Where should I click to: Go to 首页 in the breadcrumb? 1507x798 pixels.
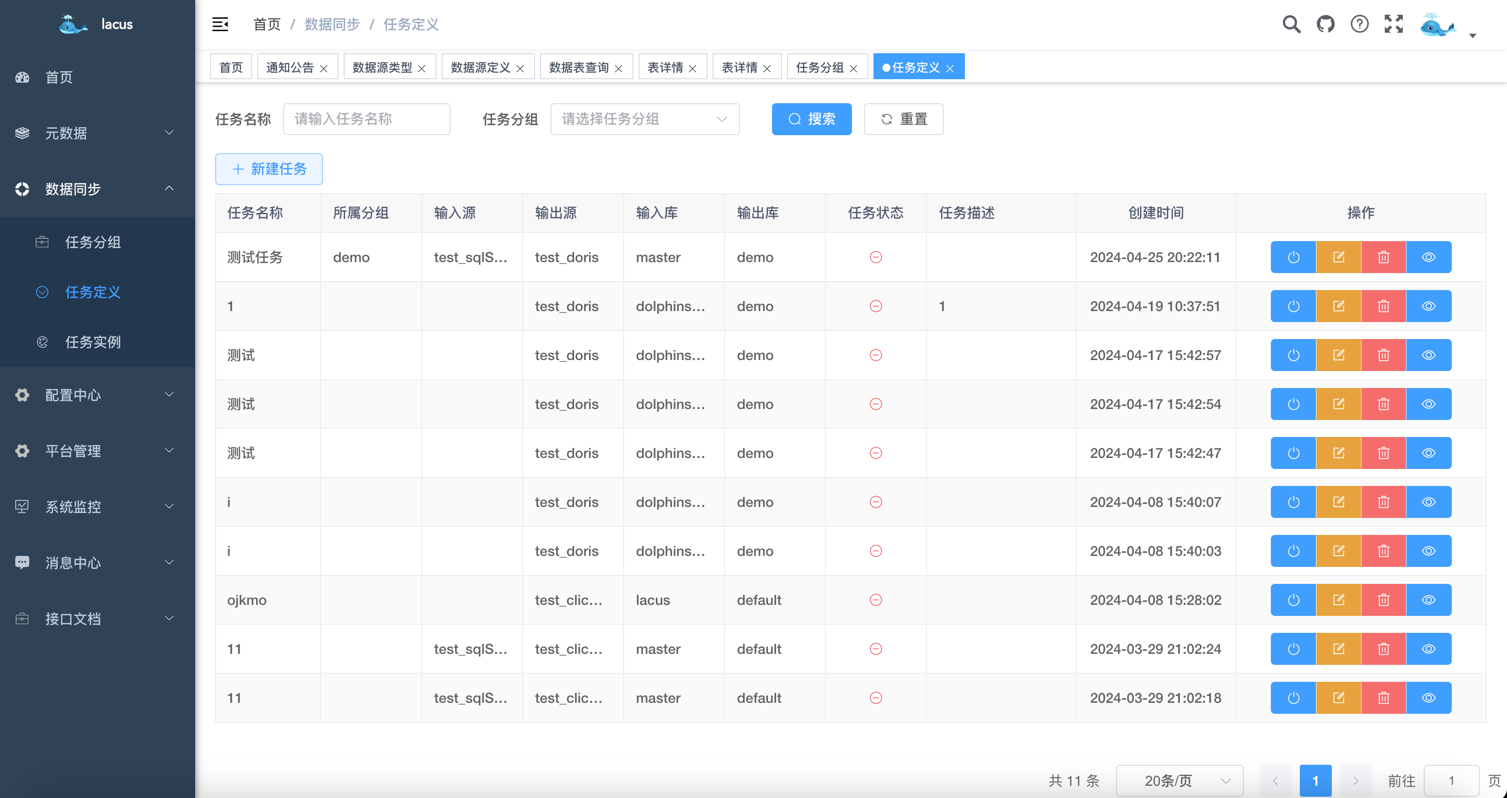[267, 24]
